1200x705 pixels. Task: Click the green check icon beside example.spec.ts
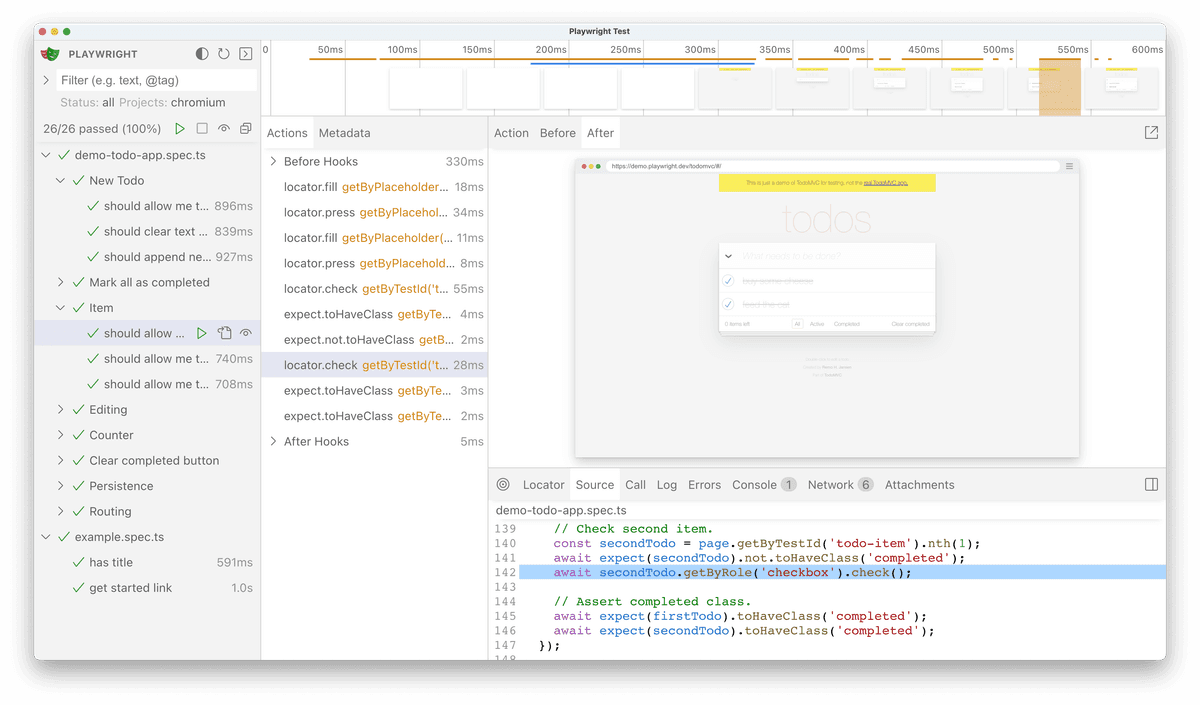pyautogui.click(x=64, y=537)
